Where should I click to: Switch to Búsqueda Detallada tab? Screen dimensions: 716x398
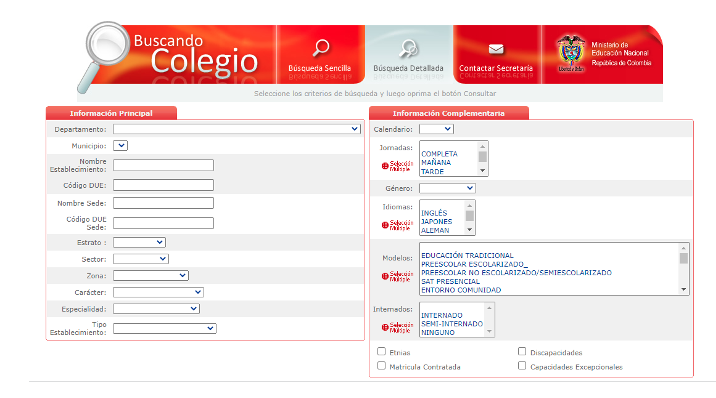coord(408,54)
